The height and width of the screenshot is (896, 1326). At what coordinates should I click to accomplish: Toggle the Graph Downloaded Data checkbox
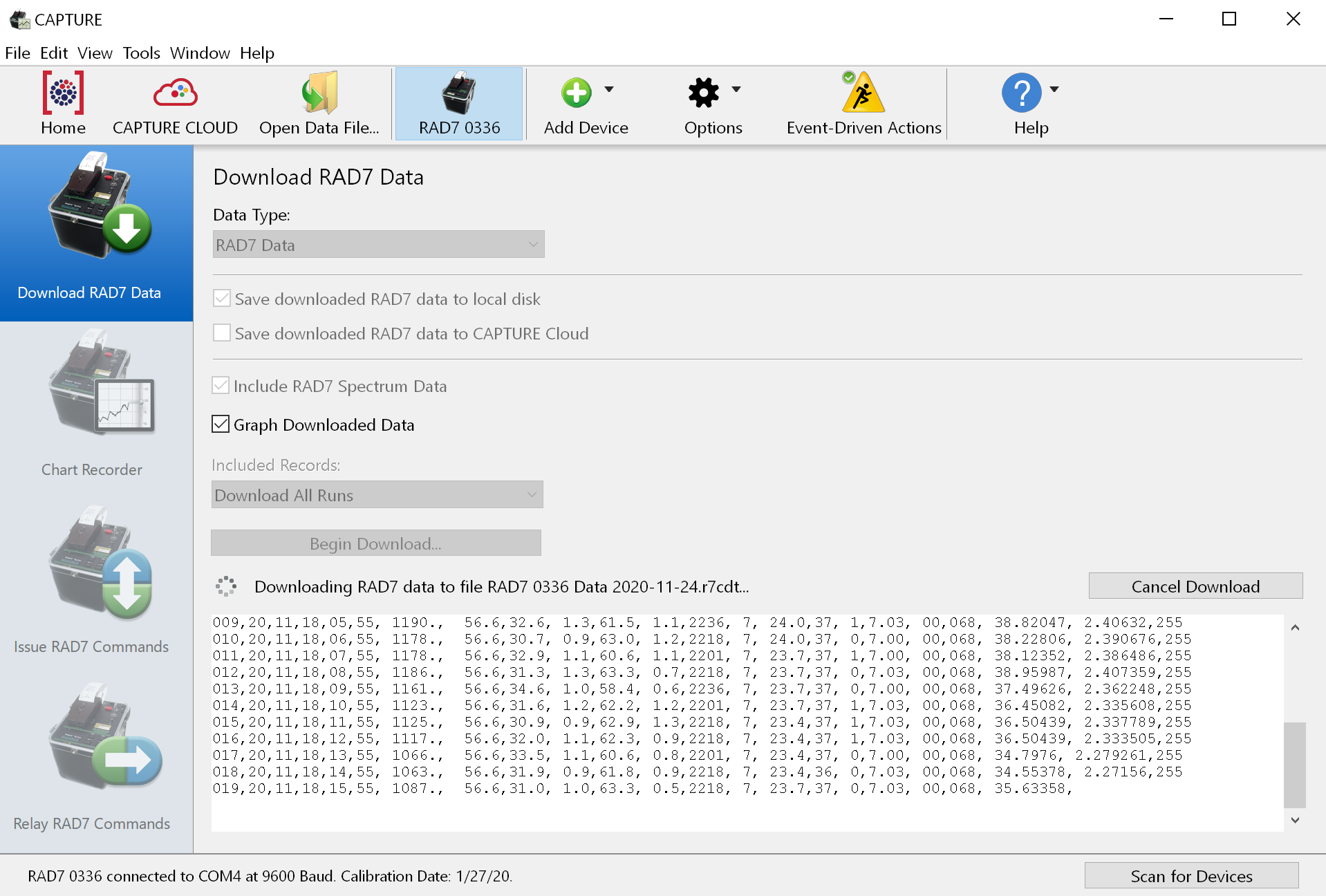tap(221, 424)
